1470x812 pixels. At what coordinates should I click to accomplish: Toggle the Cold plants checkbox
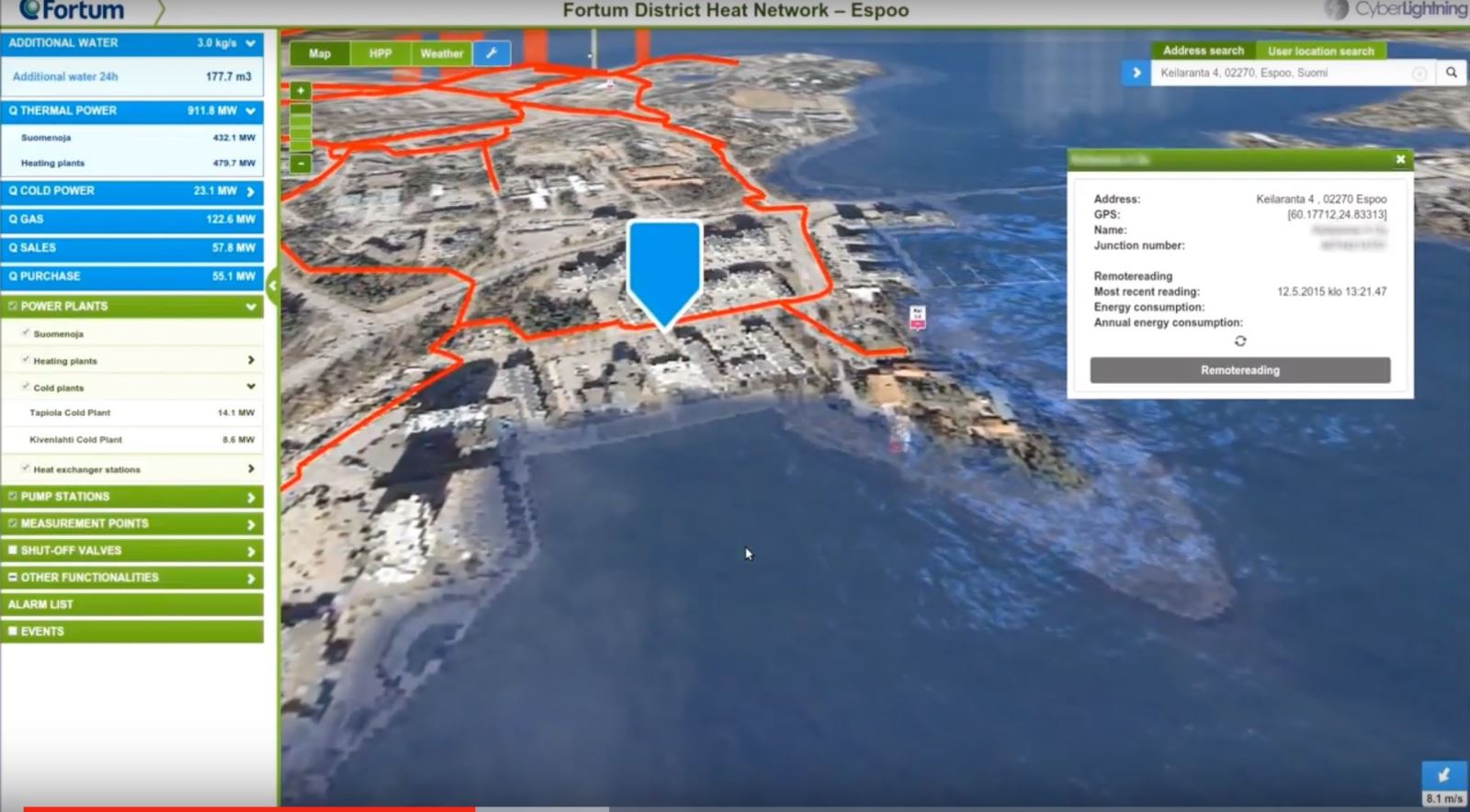point(26,387)
